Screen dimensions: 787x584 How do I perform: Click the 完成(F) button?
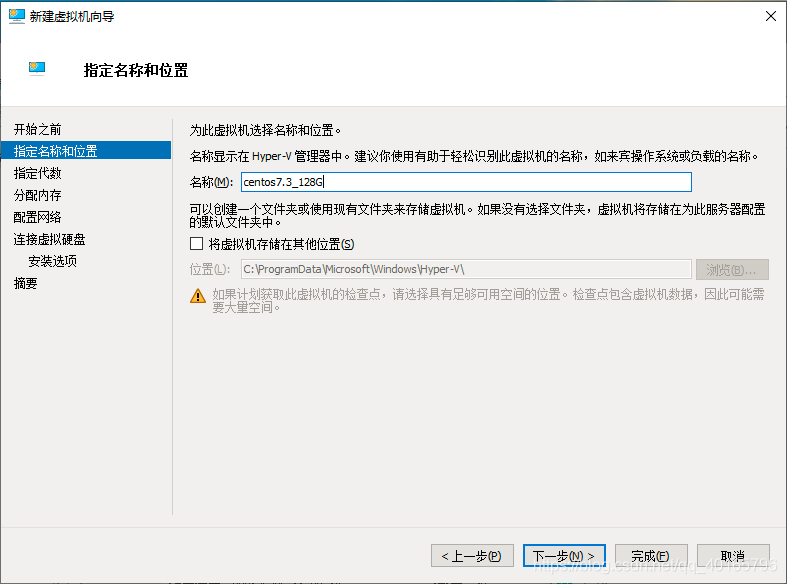point(651,555)
